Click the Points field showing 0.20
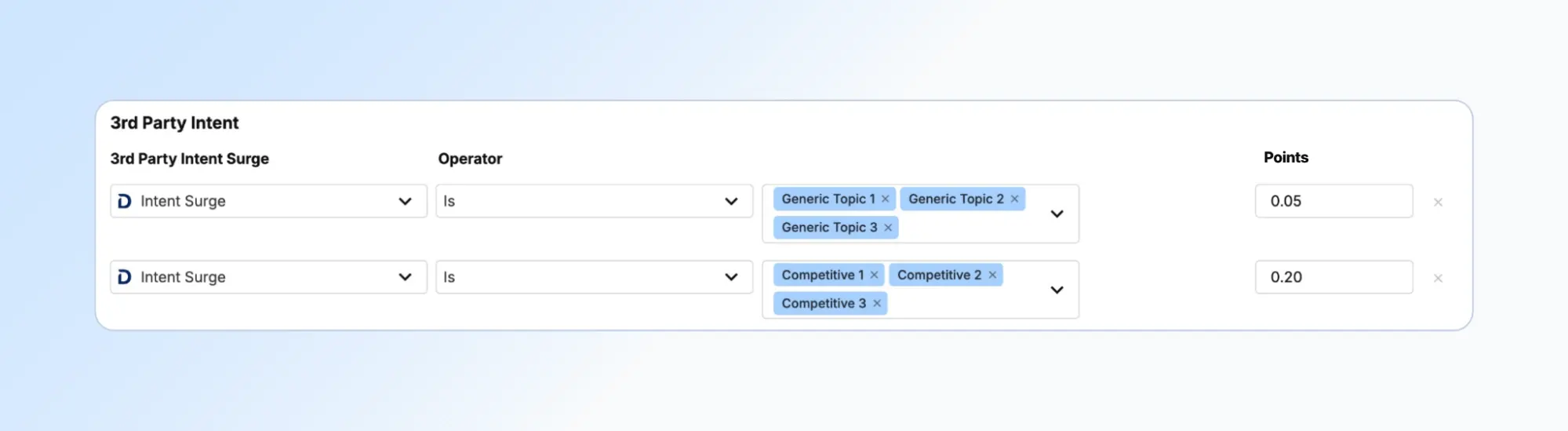 [1333, 277]
